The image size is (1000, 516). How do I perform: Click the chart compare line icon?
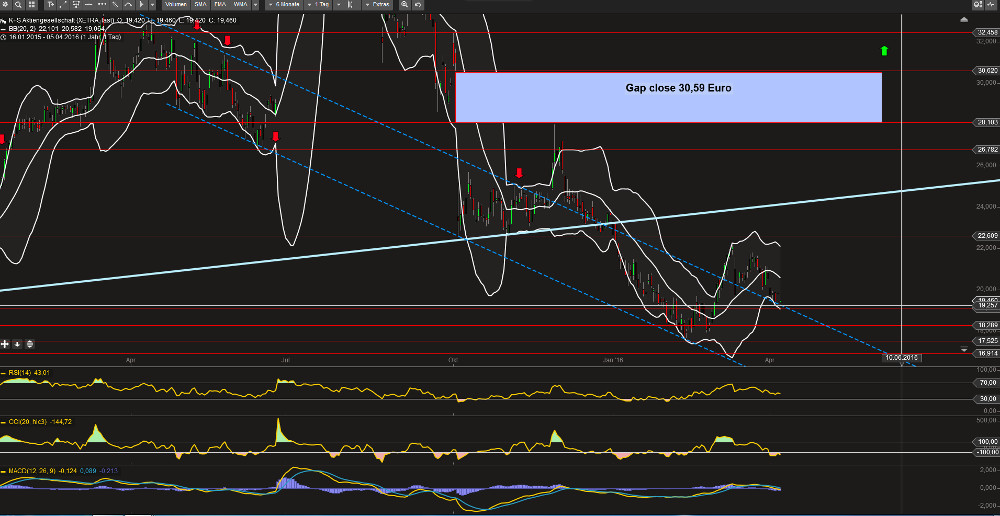click(x=991, y=4)
